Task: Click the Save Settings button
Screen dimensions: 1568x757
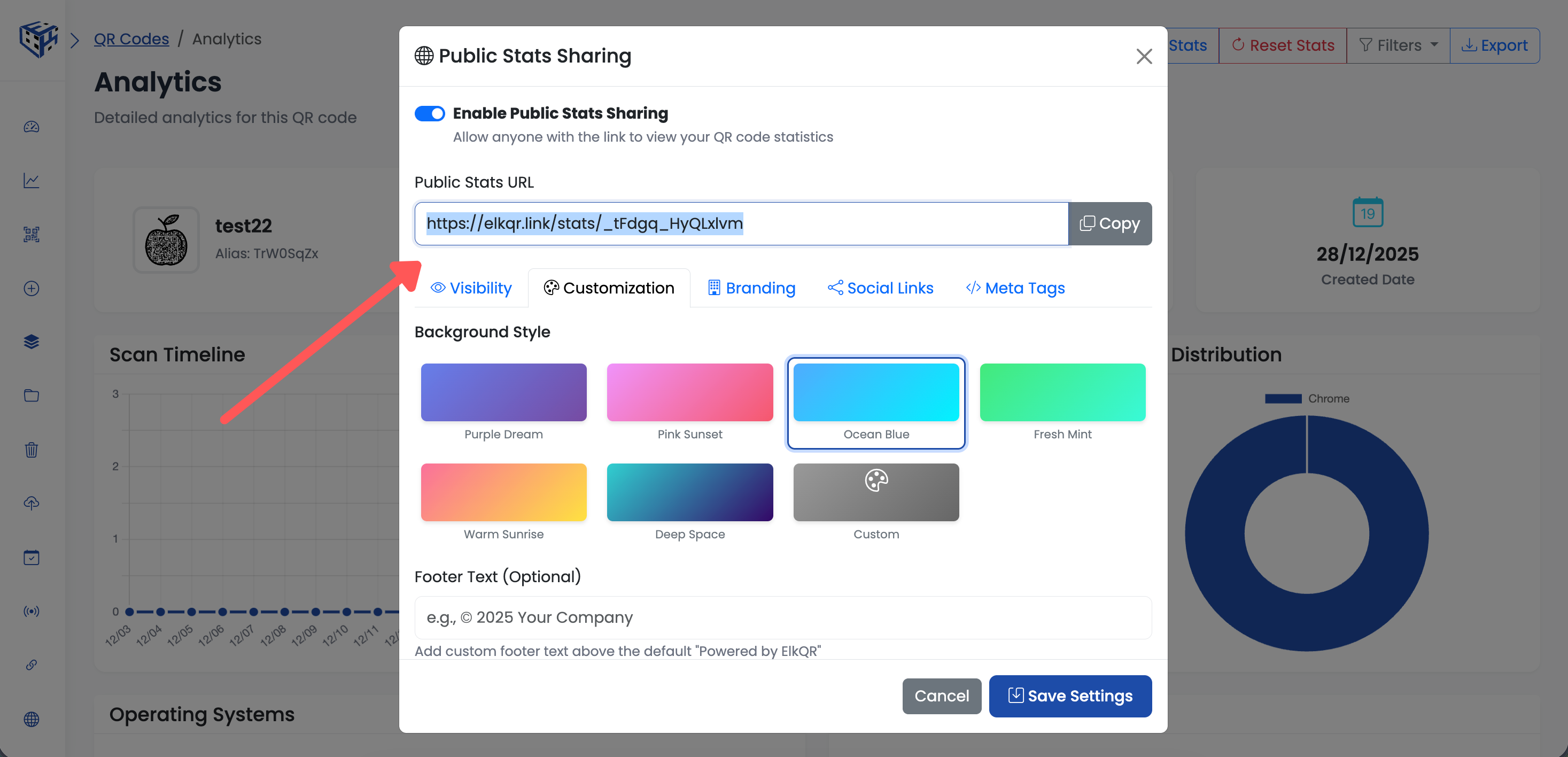Action: tap(1070, 696)
